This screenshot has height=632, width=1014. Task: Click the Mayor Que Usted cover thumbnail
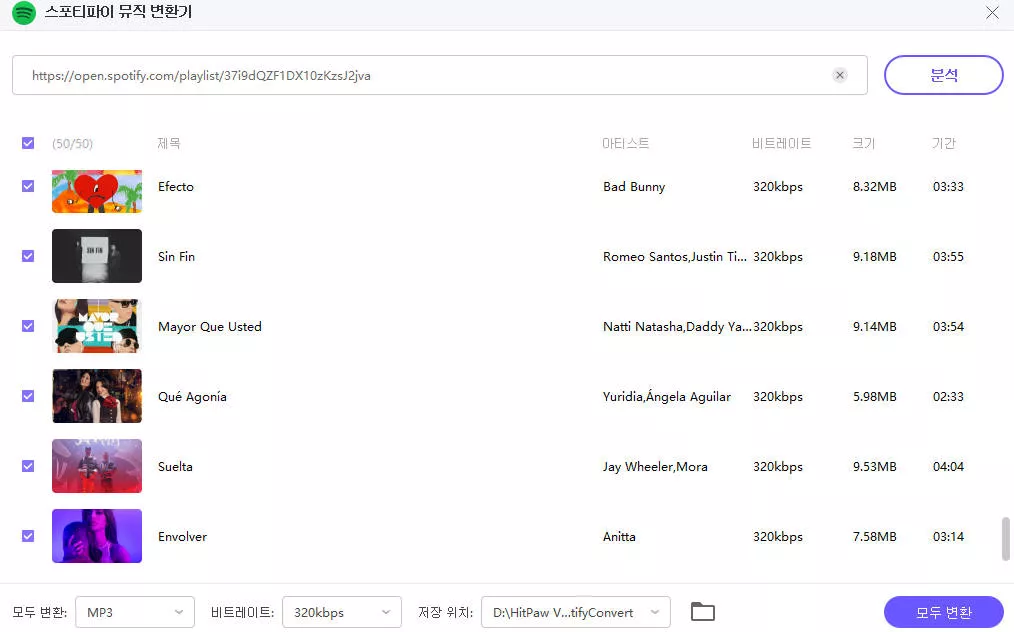click(97, 326)
